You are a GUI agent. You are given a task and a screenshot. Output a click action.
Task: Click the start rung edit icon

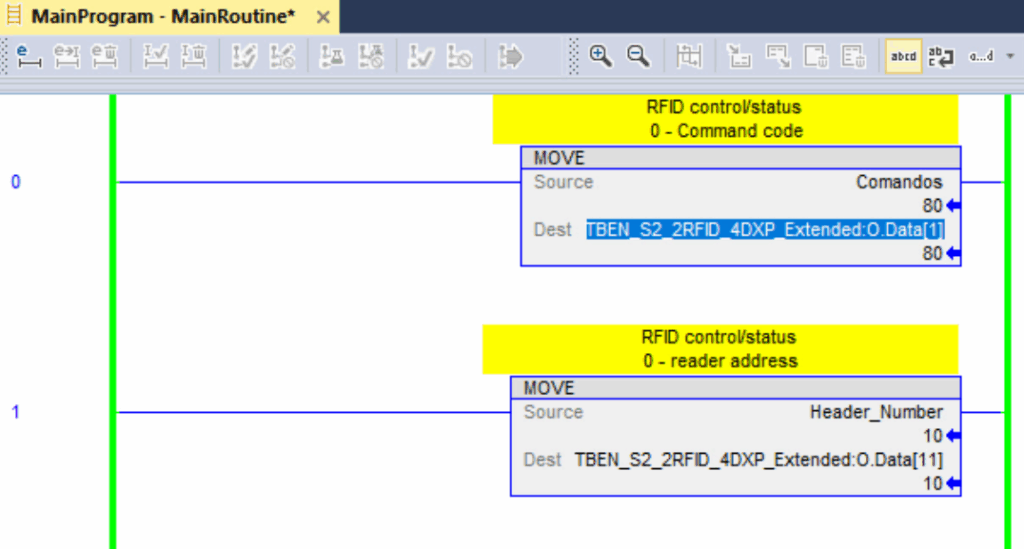[x=27, y=57]
